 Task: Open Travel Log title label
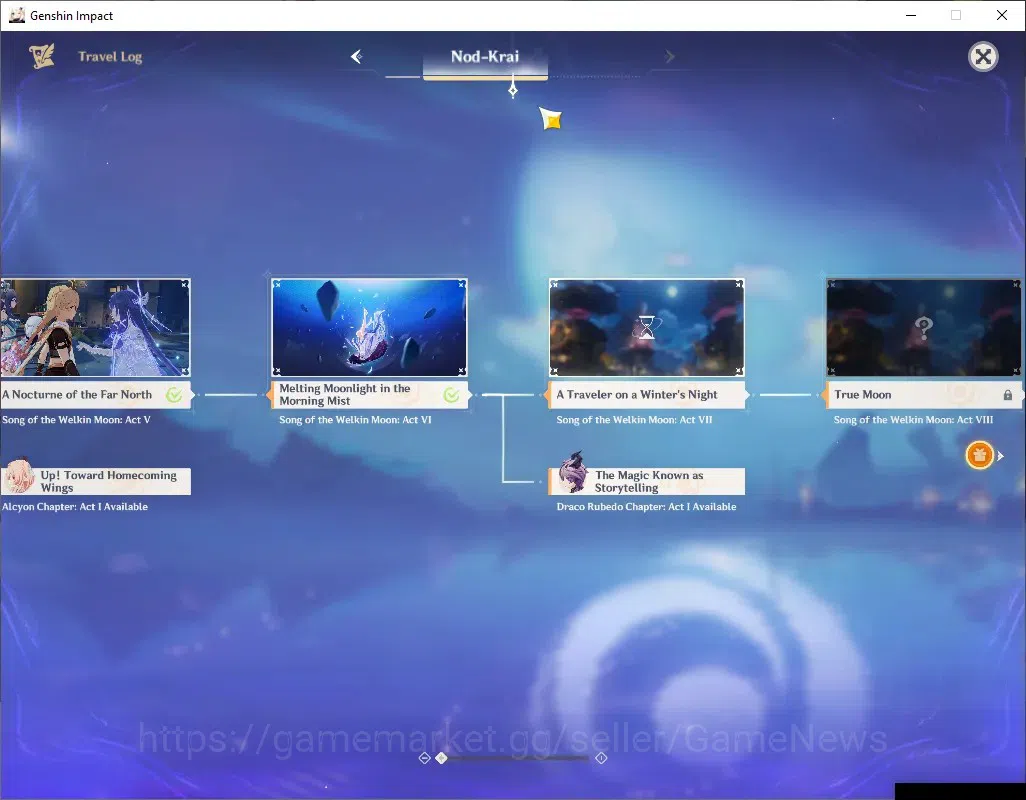(110, 57)
